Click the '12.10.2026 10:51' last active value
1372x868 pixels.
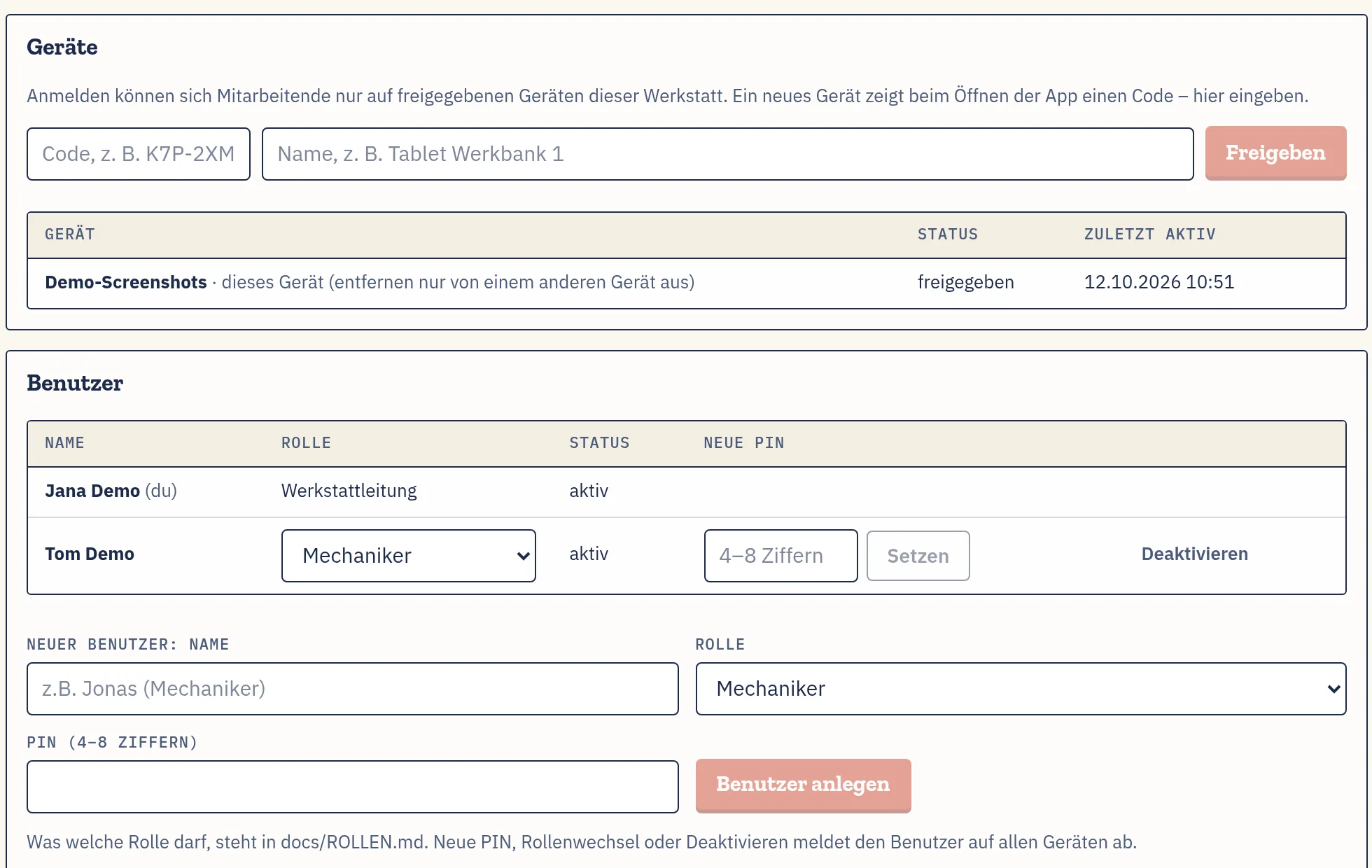(x=1158, y=282)
